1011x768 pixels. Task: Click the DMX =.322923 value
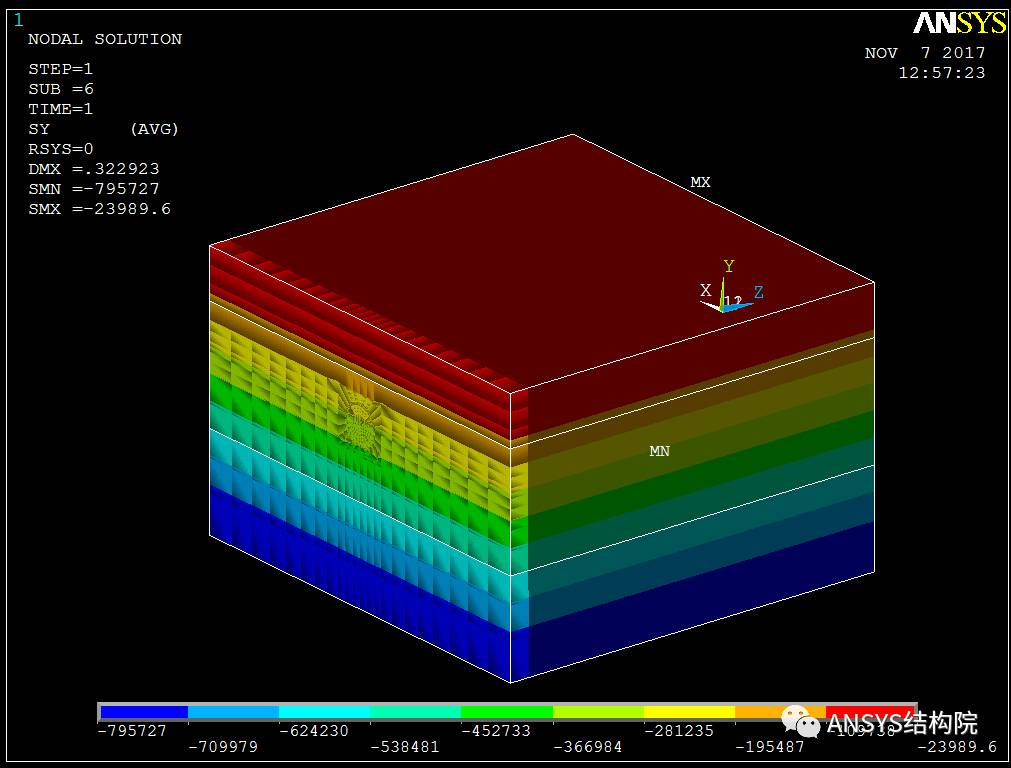coord(93,168)
